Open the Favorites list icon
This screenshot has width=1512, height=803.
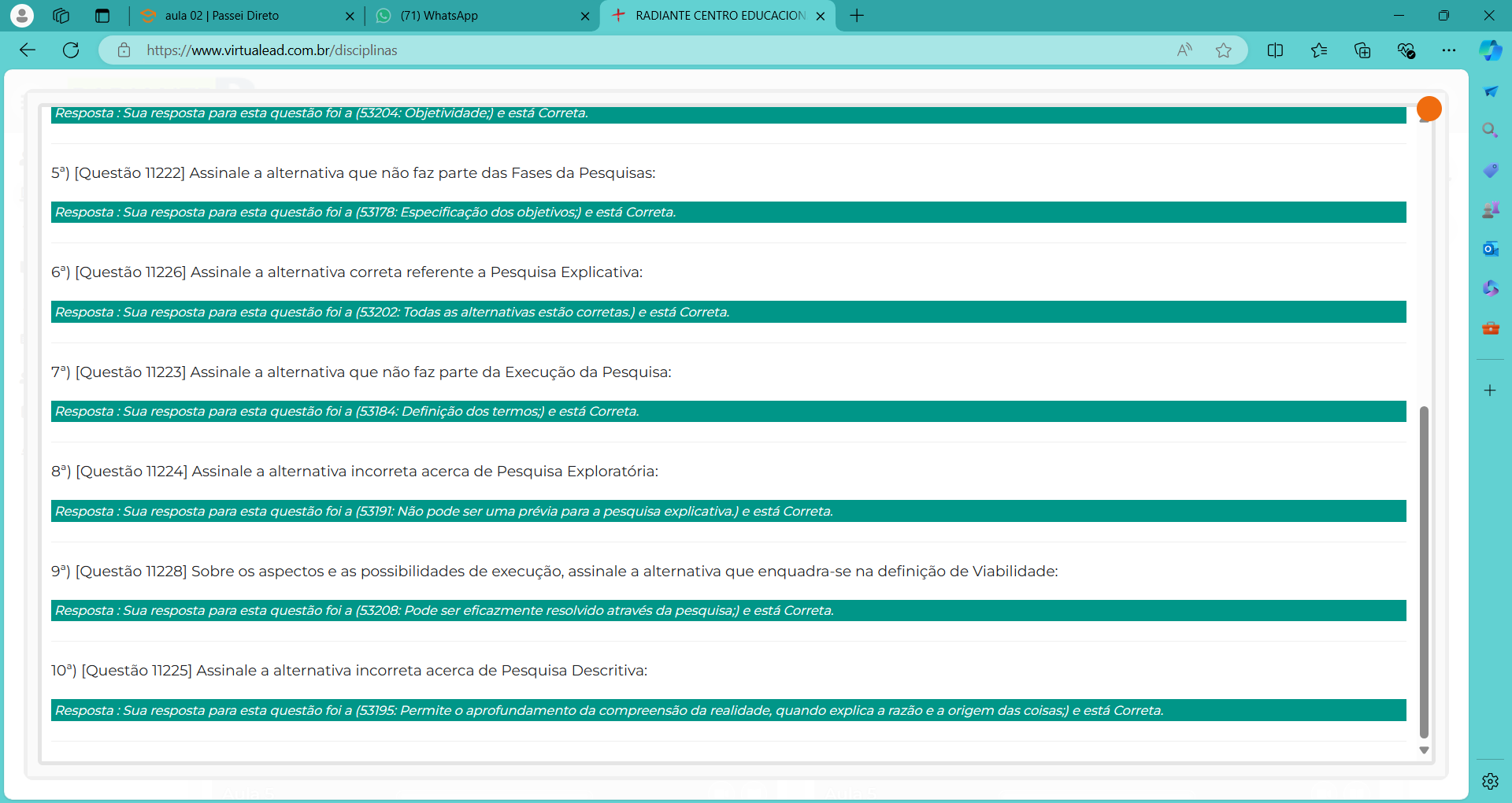[x=1319, y=50]
